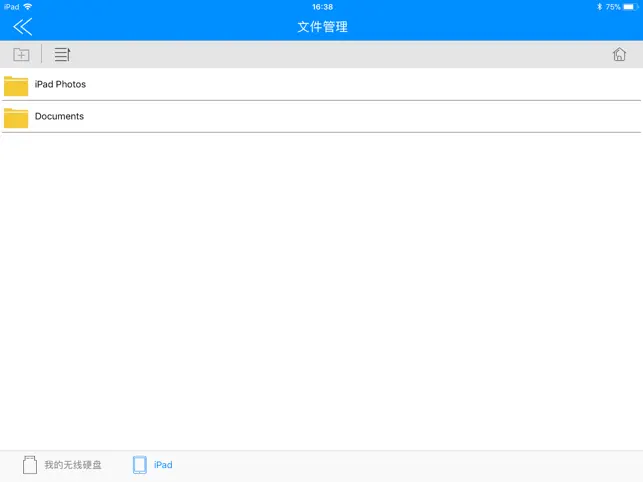The image size is (643, 482).
Task: Select the iPad Photos folder name
Action: pos(60,84)
